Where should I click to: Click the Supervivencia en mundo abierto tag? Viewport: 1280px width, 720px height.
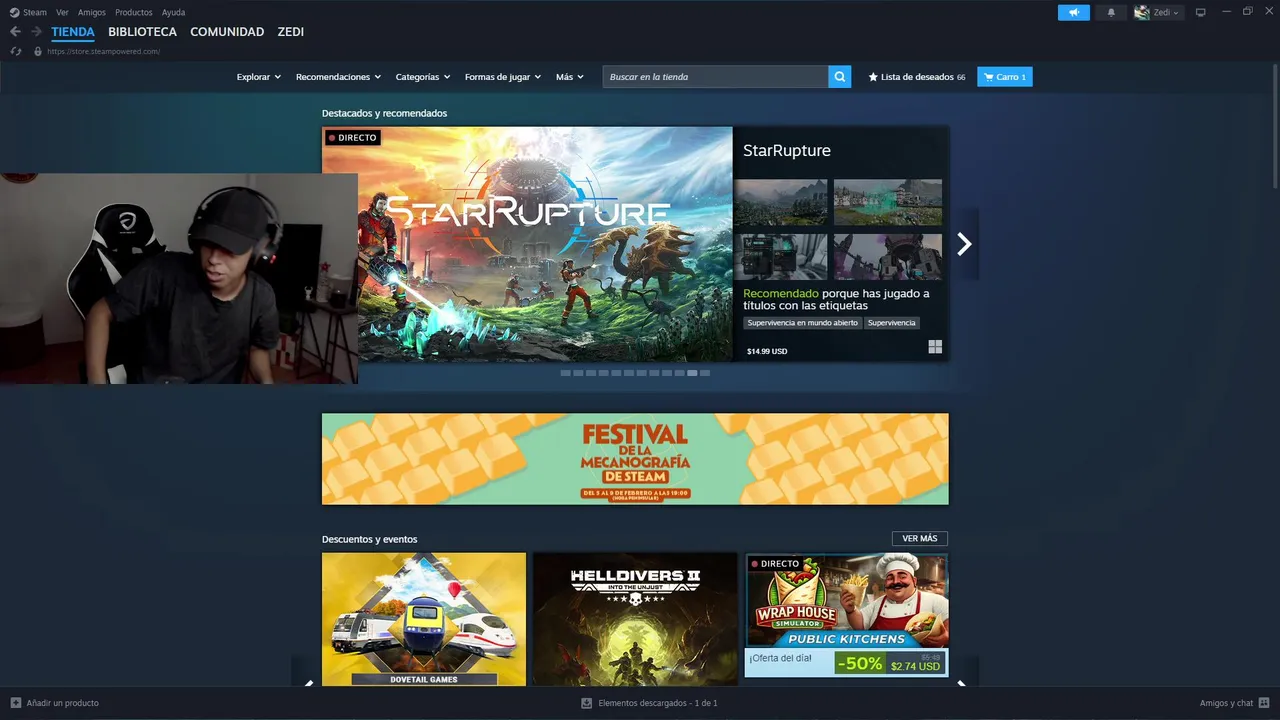pos(802,323)
